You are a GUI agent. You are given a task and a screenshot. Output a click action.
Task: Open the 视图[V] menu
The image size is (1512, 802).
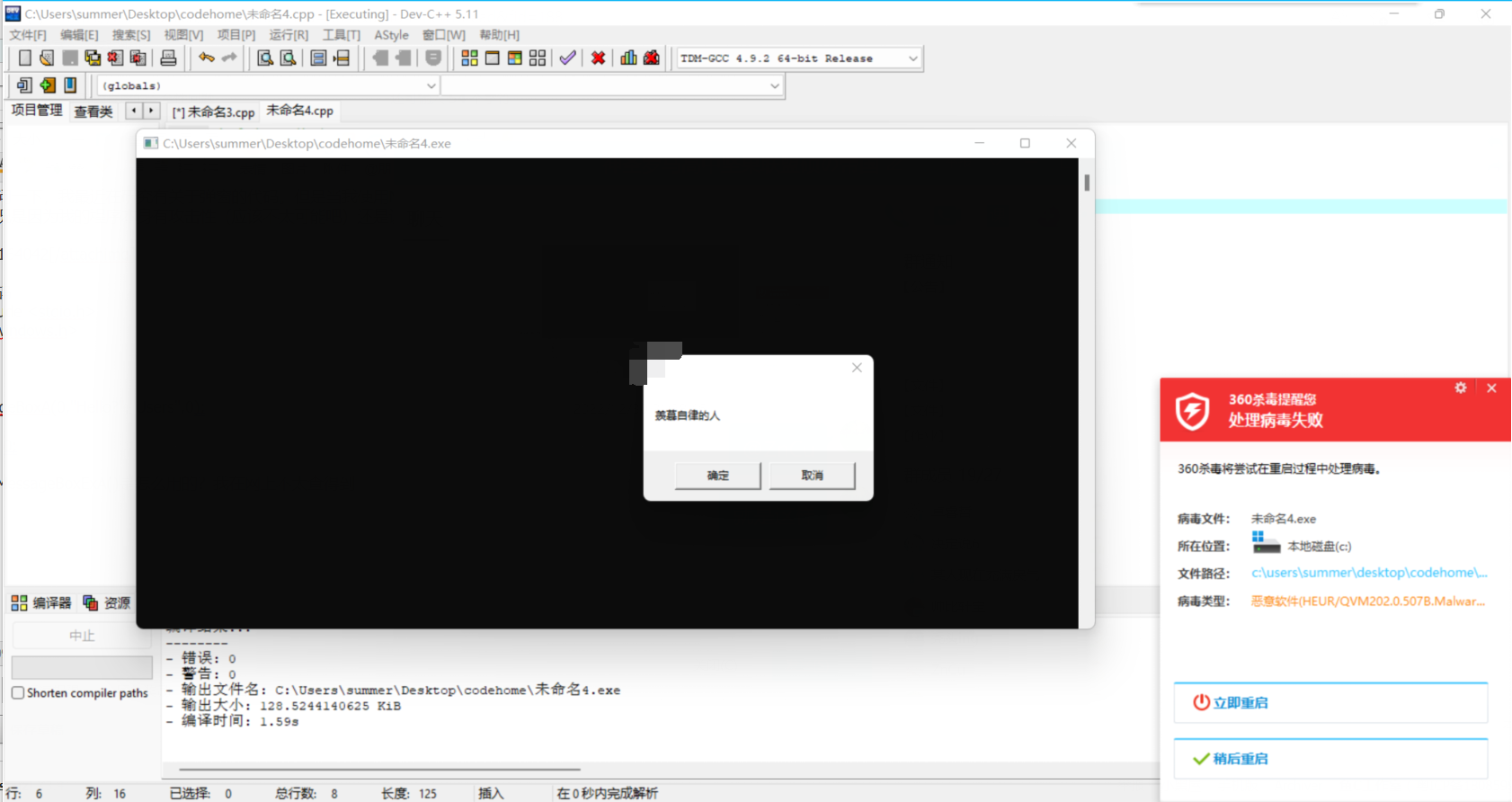click(183, 35)
